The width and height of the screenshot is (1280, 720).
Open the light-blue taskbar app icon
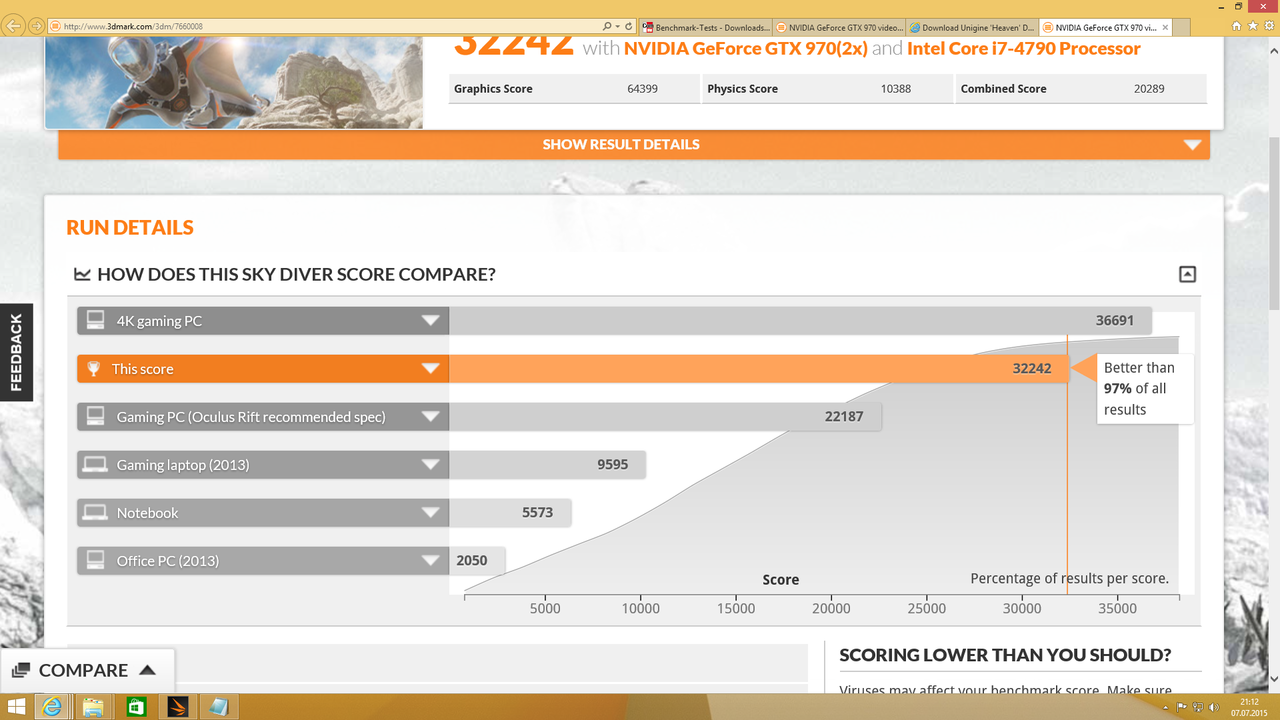point(218,707)
